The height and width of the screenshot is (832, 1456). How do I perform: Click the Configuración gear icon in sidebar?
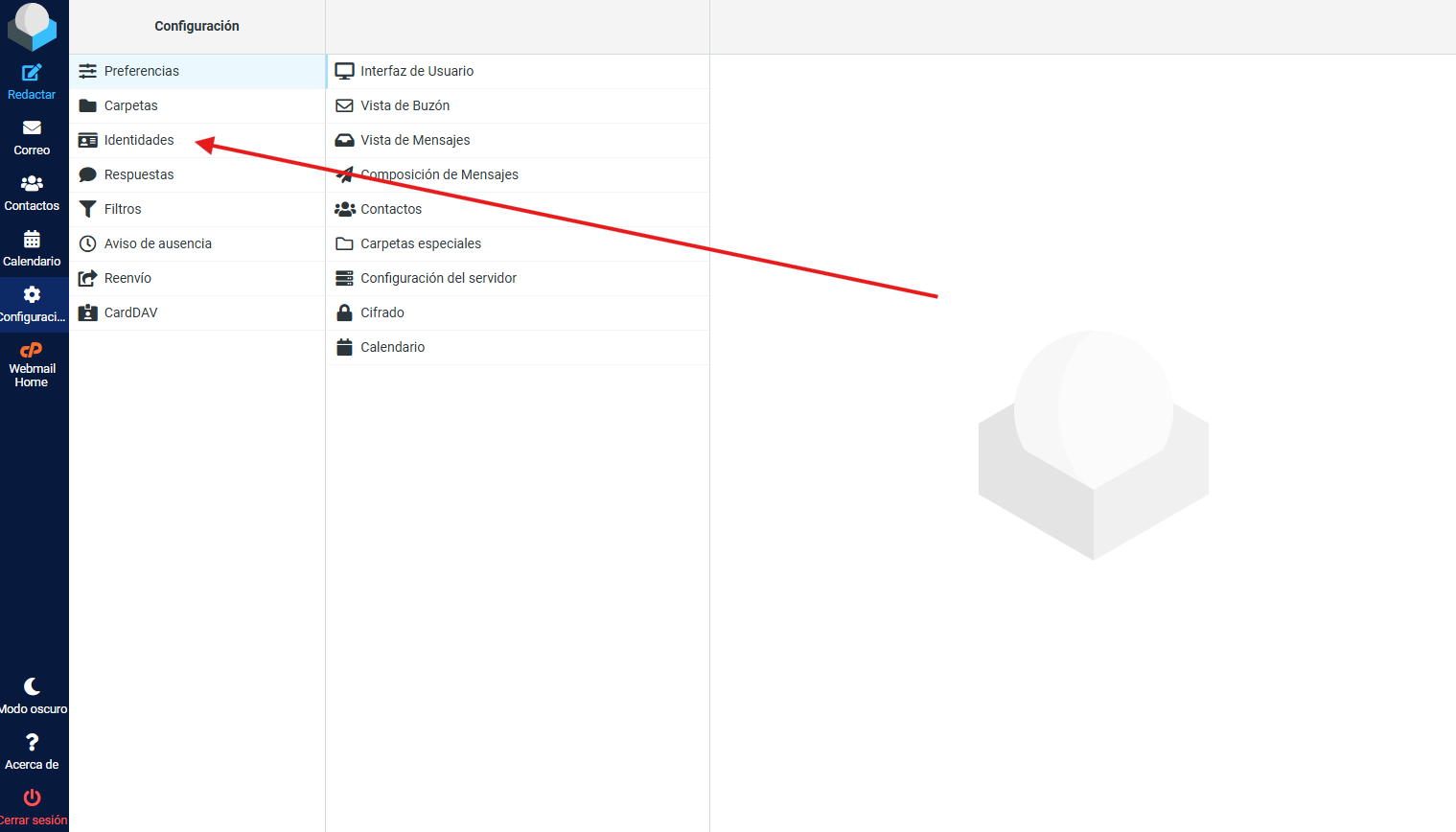pyautogui.click(x=32, y=295)
